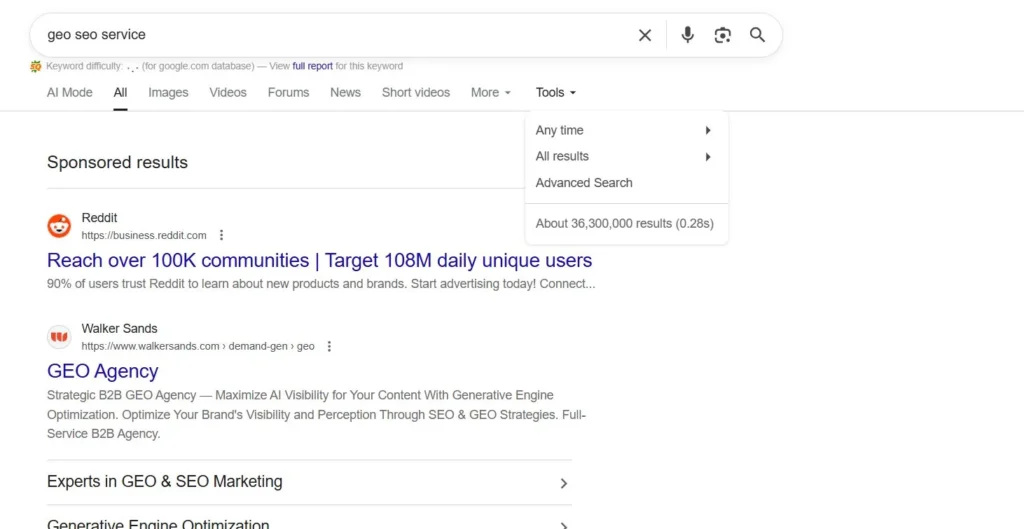Collapse the Tools dropdown menu
This screenshot has height=529, width=1024.
[x=555, y=92]
